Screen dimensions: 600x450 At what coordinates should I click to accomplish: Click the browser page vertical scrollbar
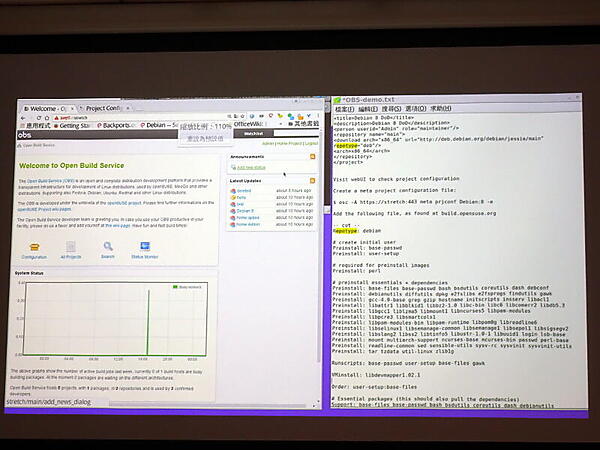(x=318, y=245)
